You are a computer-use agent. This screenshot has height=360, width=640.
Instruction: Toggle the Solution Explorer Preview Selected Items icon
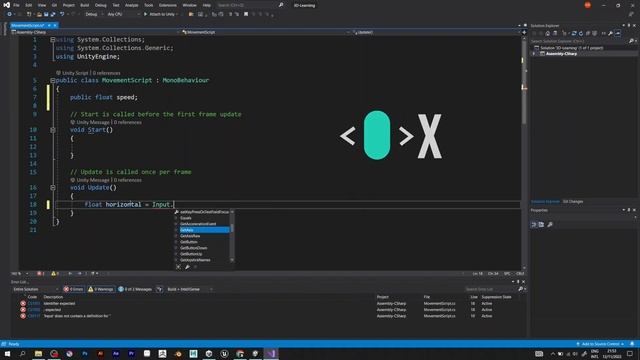(x=618, y=33)
